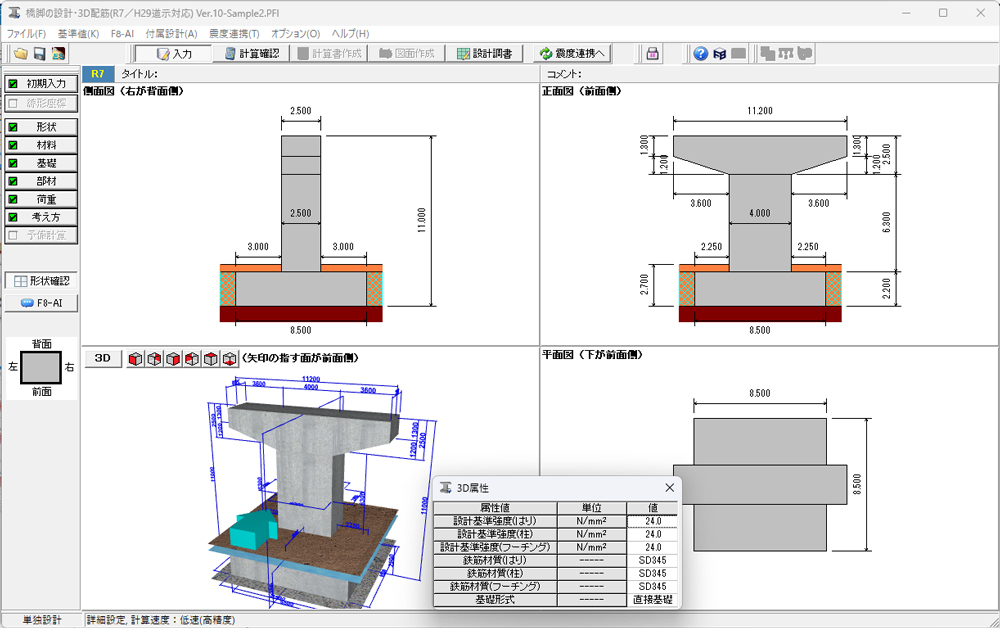Click the open file folder icon
Viewport: 1000px width, 628px height.
pyautogui.click(x=20, y=54)
